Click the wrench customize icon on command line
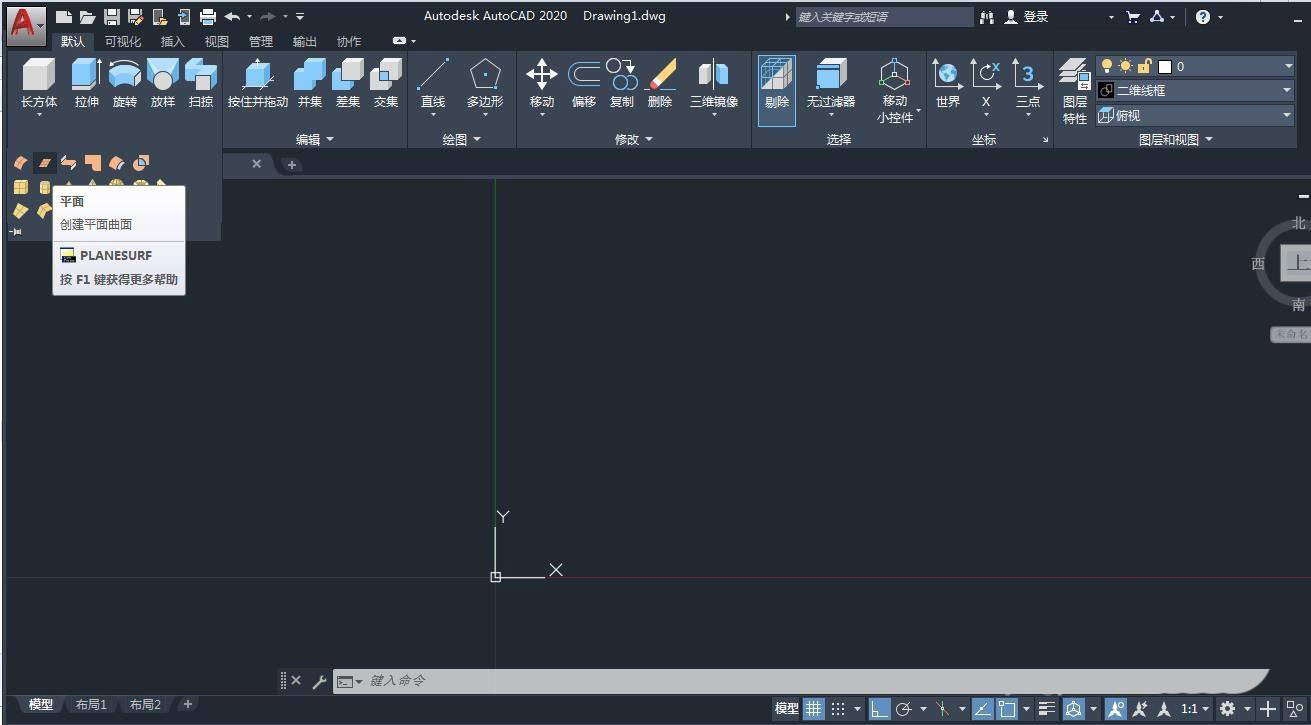Viewport: 1311px width, 725px height. (x=319, y=681)
